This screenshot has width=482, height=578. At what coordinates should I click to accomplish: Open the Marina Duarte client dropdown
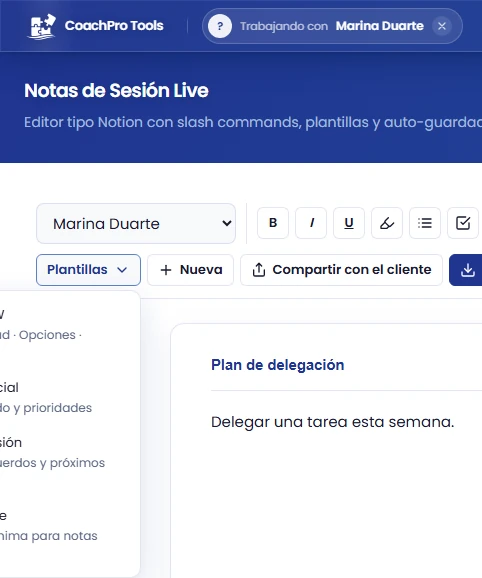pyautogui.click(x=136, y=223)
